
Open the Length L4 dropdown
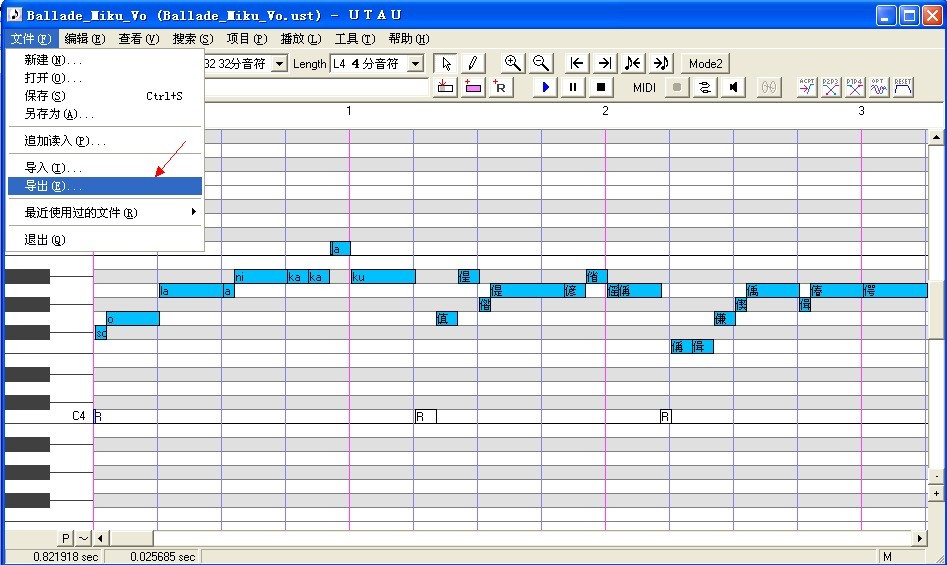click(x=416, y=63)
